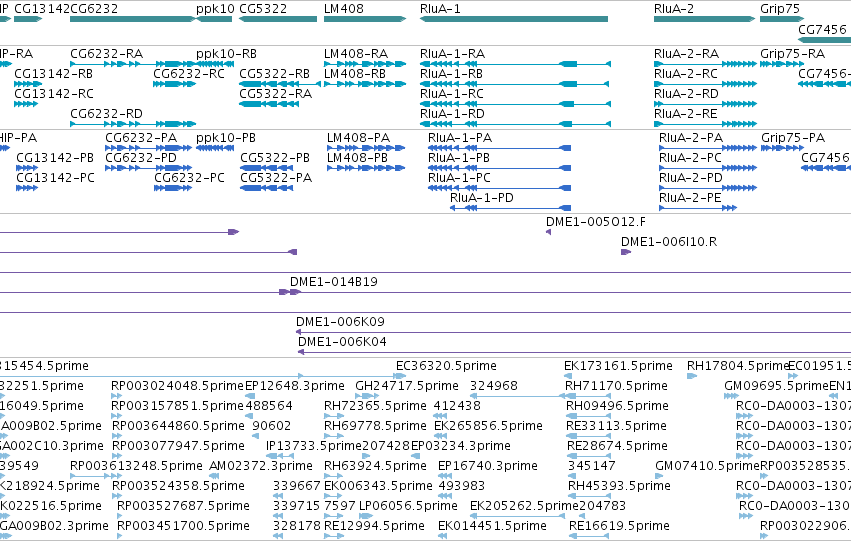Select protein LM408-PA
851x541 pixels.
366,148
